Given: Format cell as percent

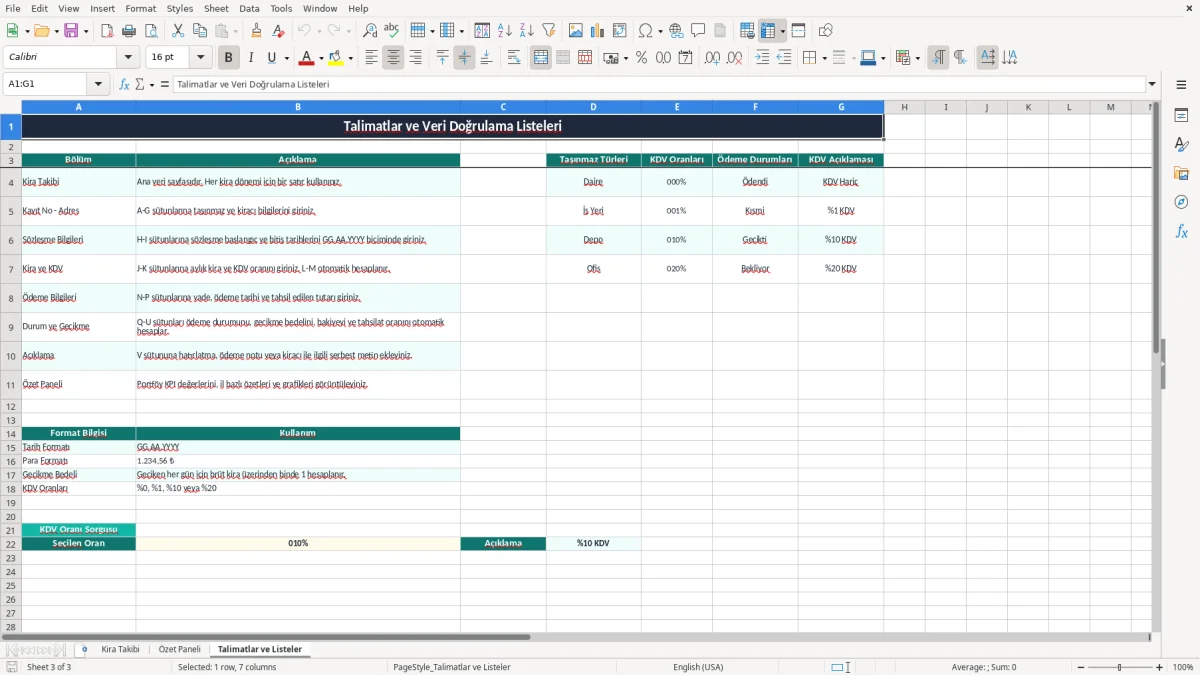Looking at the screenshot, I should [x=641, y=58].
